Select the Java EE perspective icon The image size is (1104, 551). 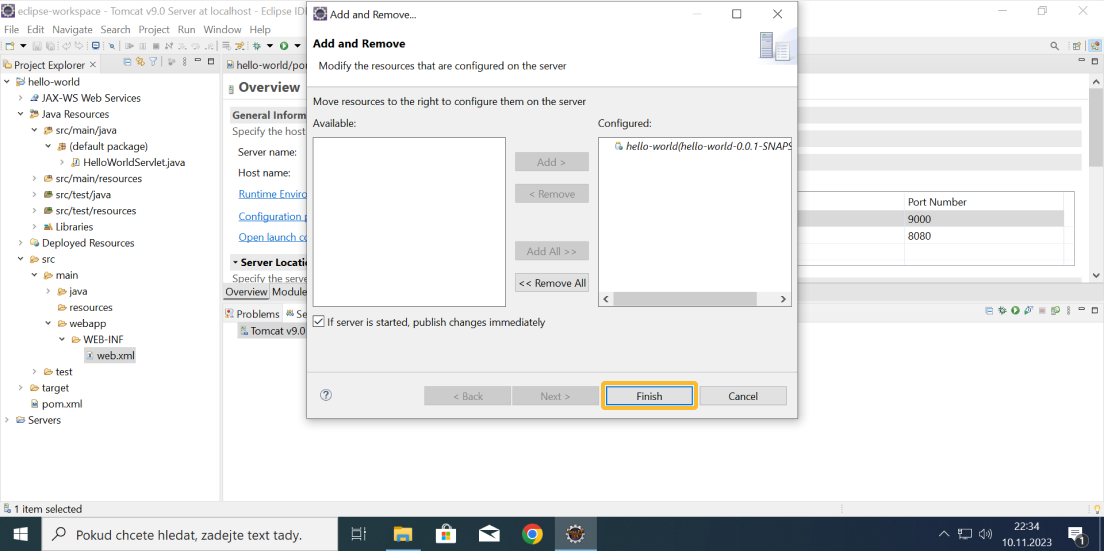1094,46
